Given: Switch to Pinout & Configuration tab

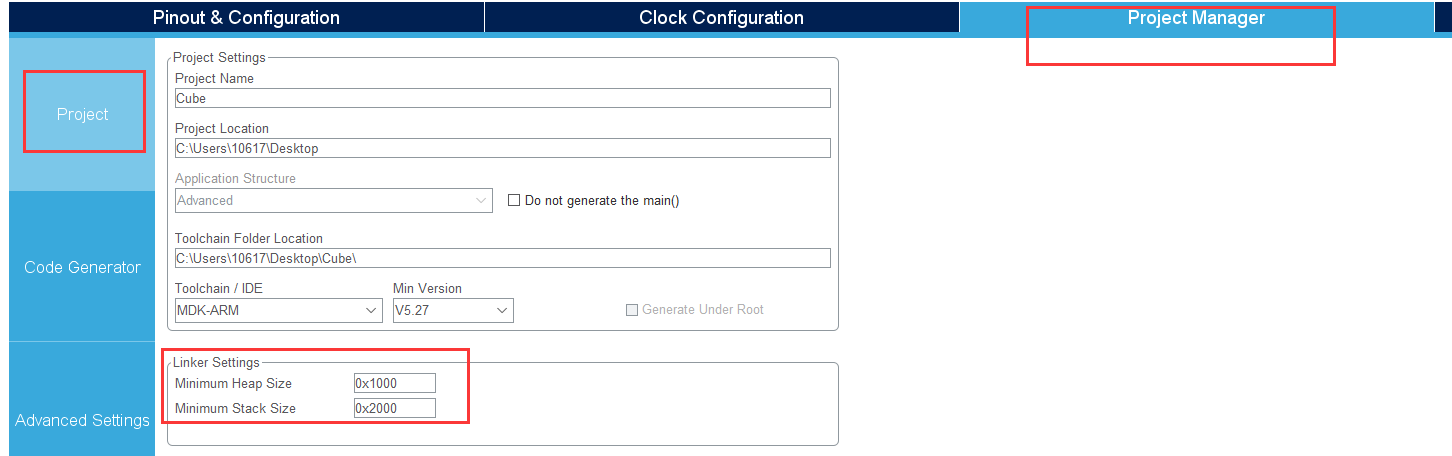Looking at the screenshot, I should [x=246, y=17].
